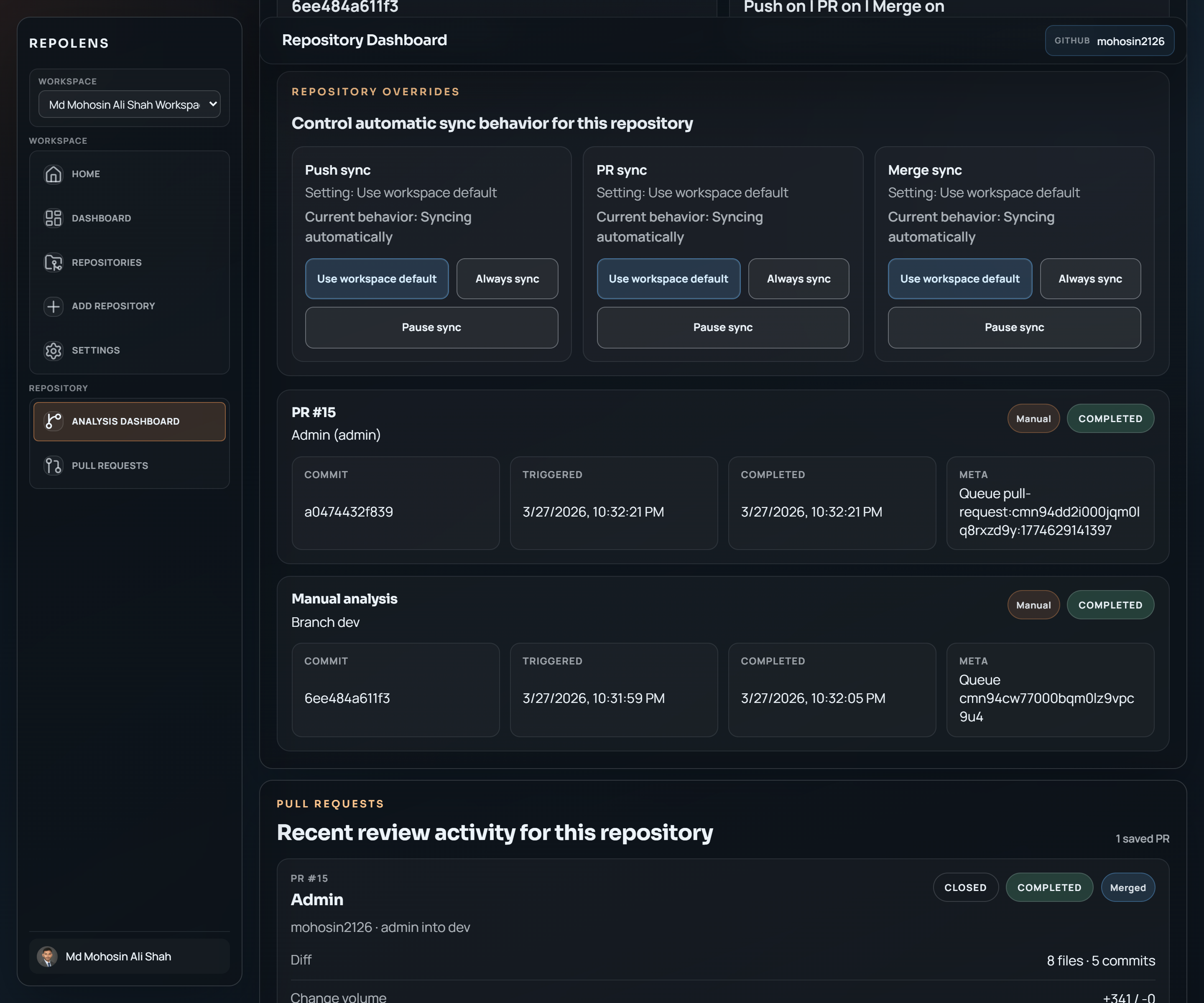The height and width of the screenshot is (1003, 1204).
Task: Open Home from the sidebar icon
Action: pyautogui.click(x=54, y=174)
